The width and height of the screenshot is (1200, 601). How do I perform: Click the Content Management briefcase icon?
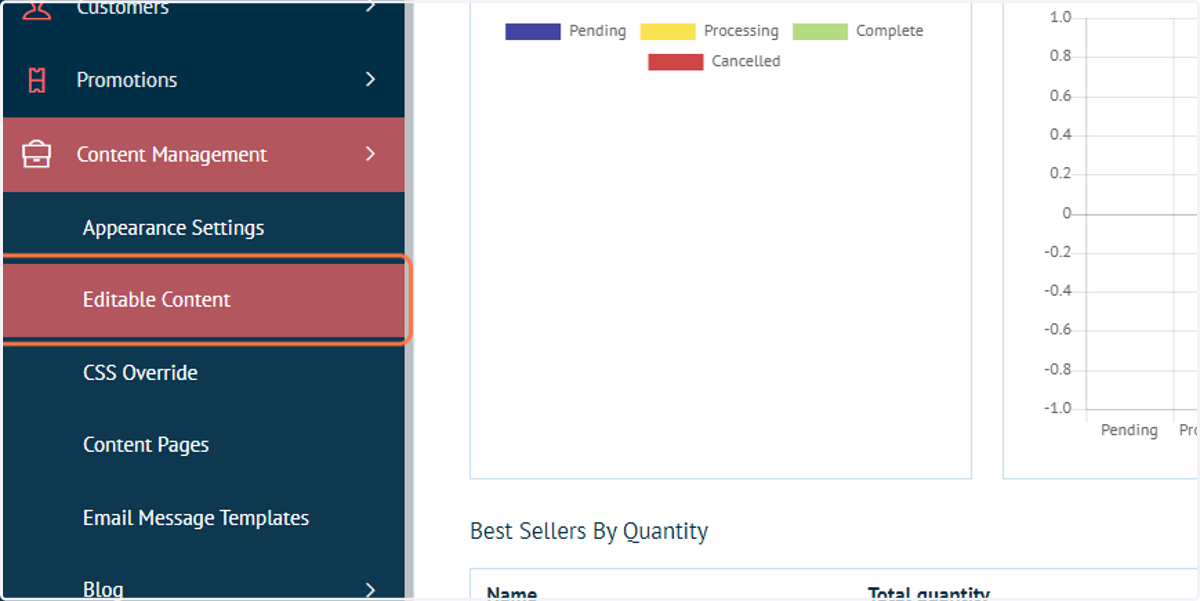pos(37,154)
